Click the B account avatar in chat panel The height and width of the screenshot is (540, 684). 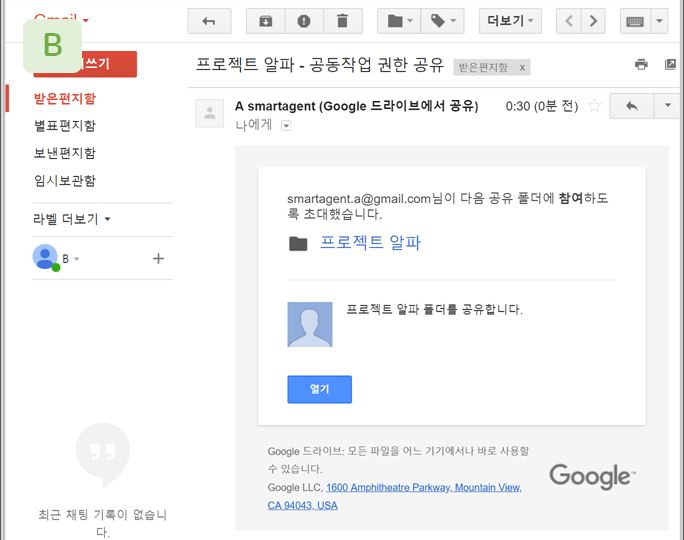point(45,257)
